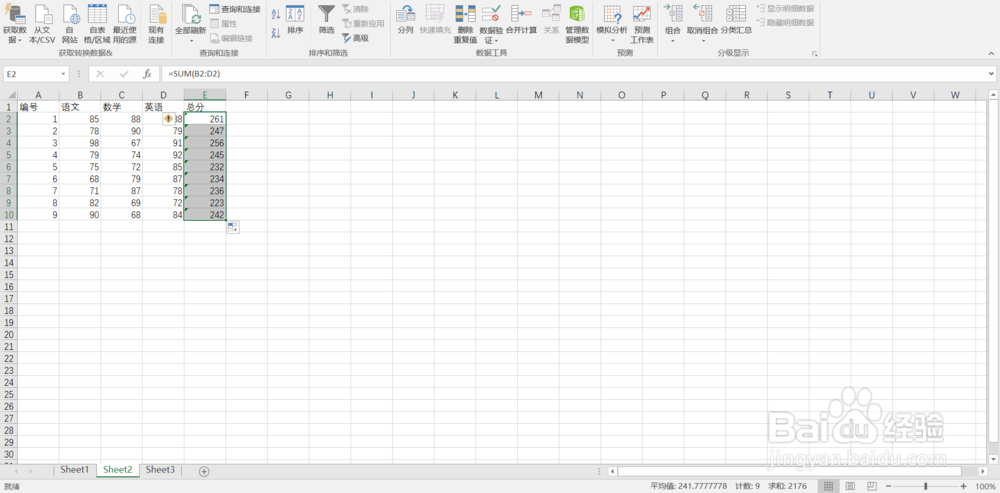
Task: Click horizontal scrollbar right arrow
Action: click(983, 471)
